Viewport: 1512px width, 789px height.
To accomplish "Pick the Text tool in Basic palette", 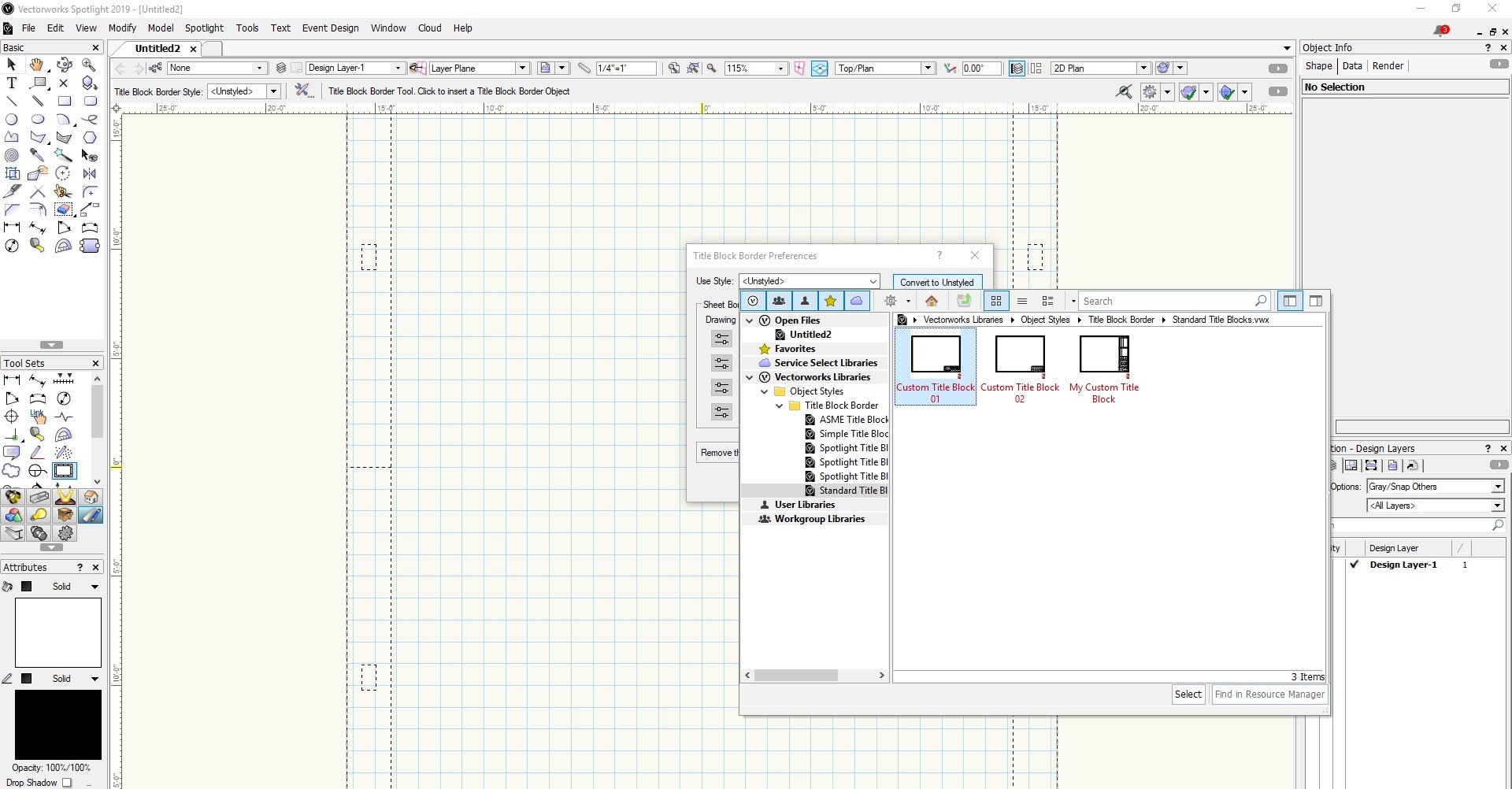I will pyautogui.click(x=12, y=83).
